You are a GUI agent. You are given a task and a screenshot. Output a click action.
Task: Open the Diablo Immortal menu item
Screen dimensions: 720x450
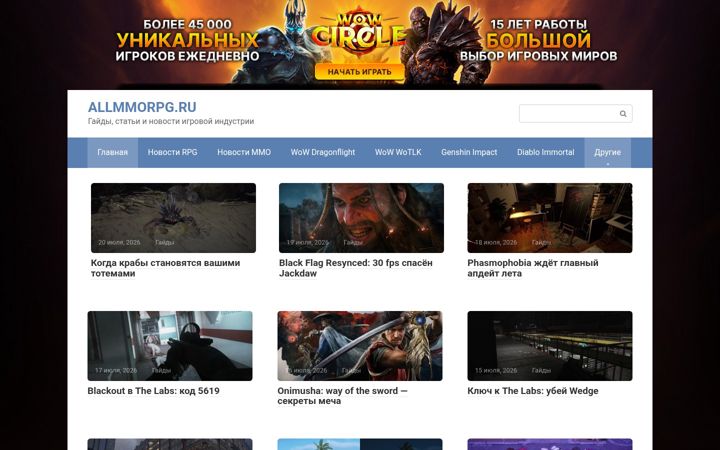546,152
